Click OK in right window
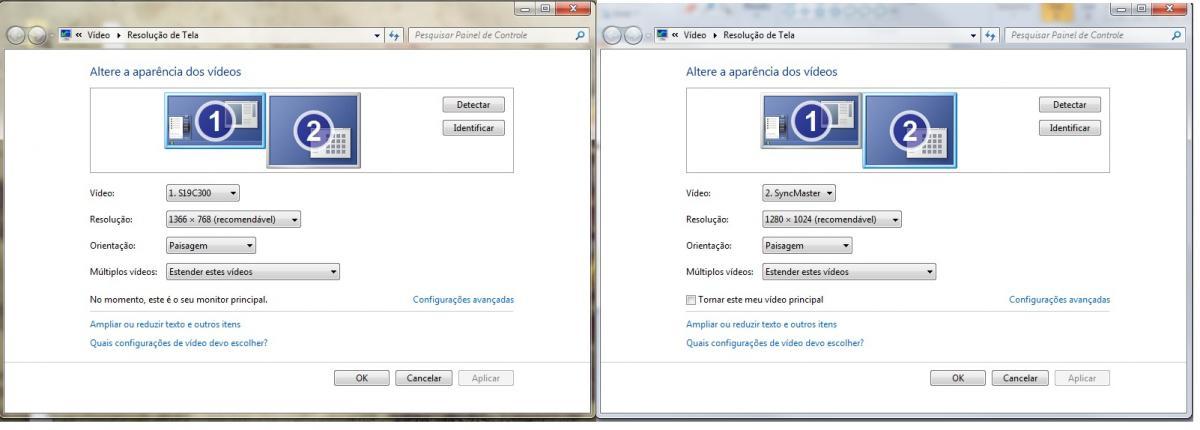The width and height of the screenshot is (1200, 430). (x=958, y=378)
